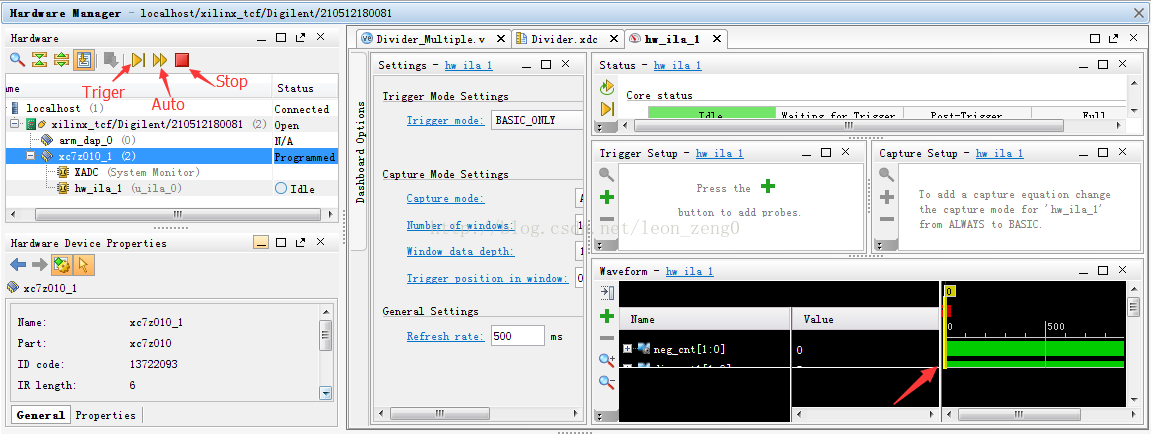Click hw_ila_1 link in Status header
The height and width of the screenshot is (434, 1151).
point(677,65)
